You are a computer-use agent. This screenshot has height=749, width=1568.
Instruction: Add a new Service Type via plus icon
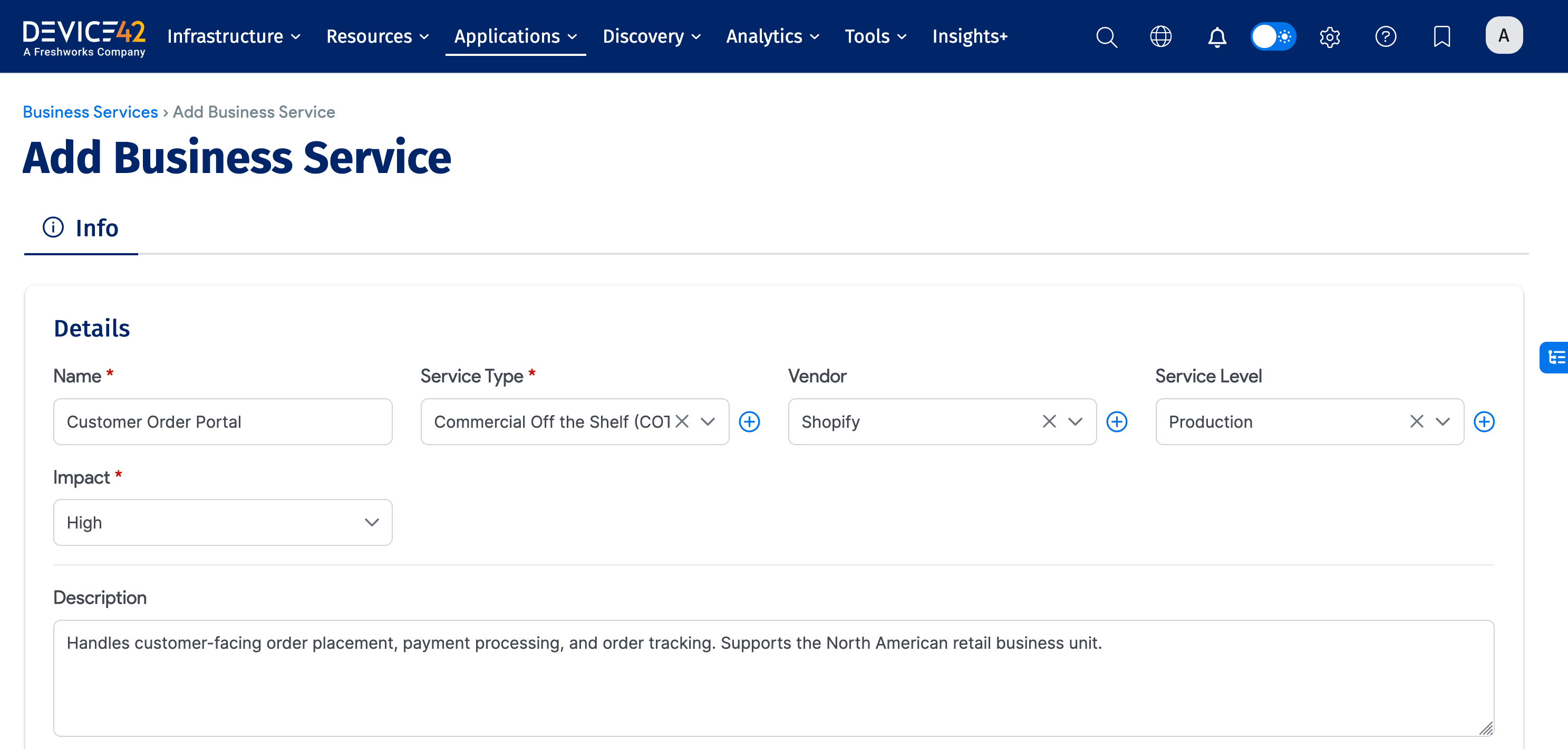point(750,421)
